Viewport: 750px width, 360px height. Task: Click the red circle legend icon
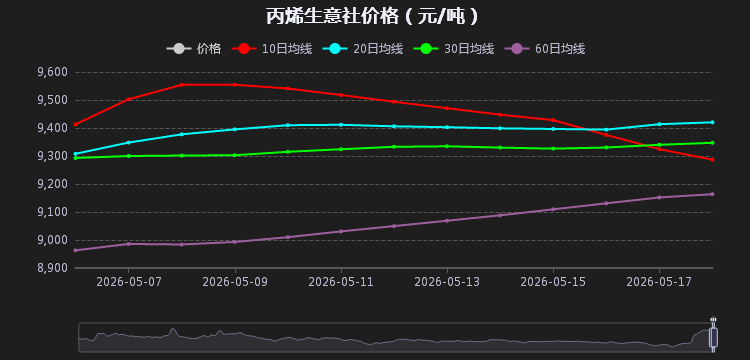pyautogui.click(x=244, y=49)
